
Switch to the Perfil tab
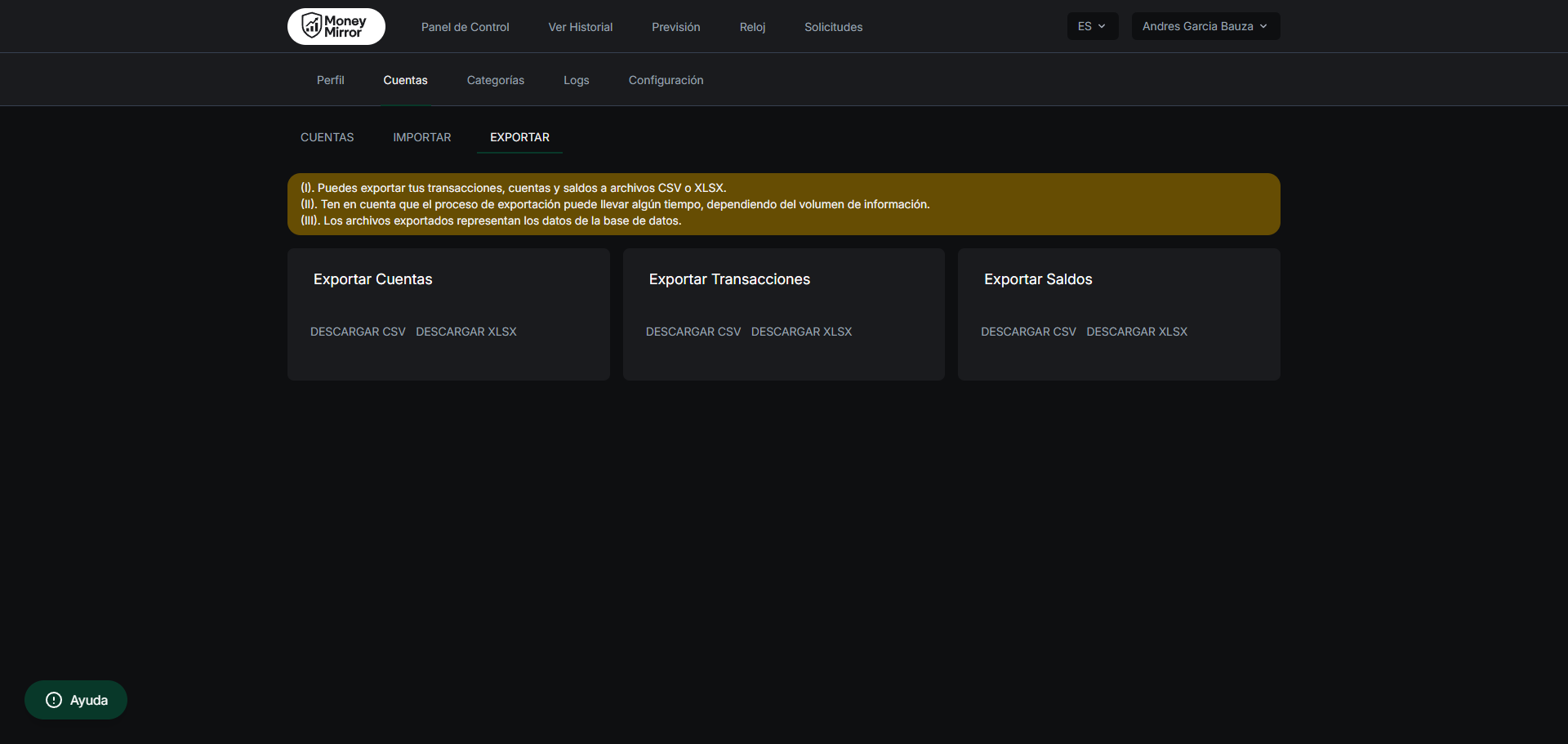[330, 80]
